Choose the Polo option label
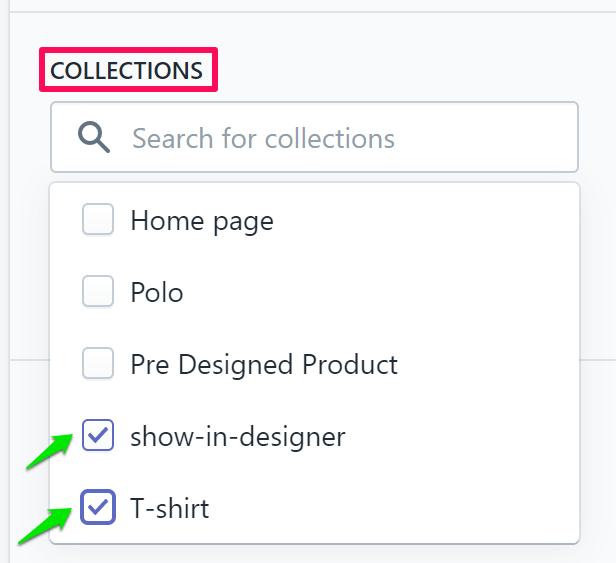Viewport: 616px width, 563px height. [157, 292]
